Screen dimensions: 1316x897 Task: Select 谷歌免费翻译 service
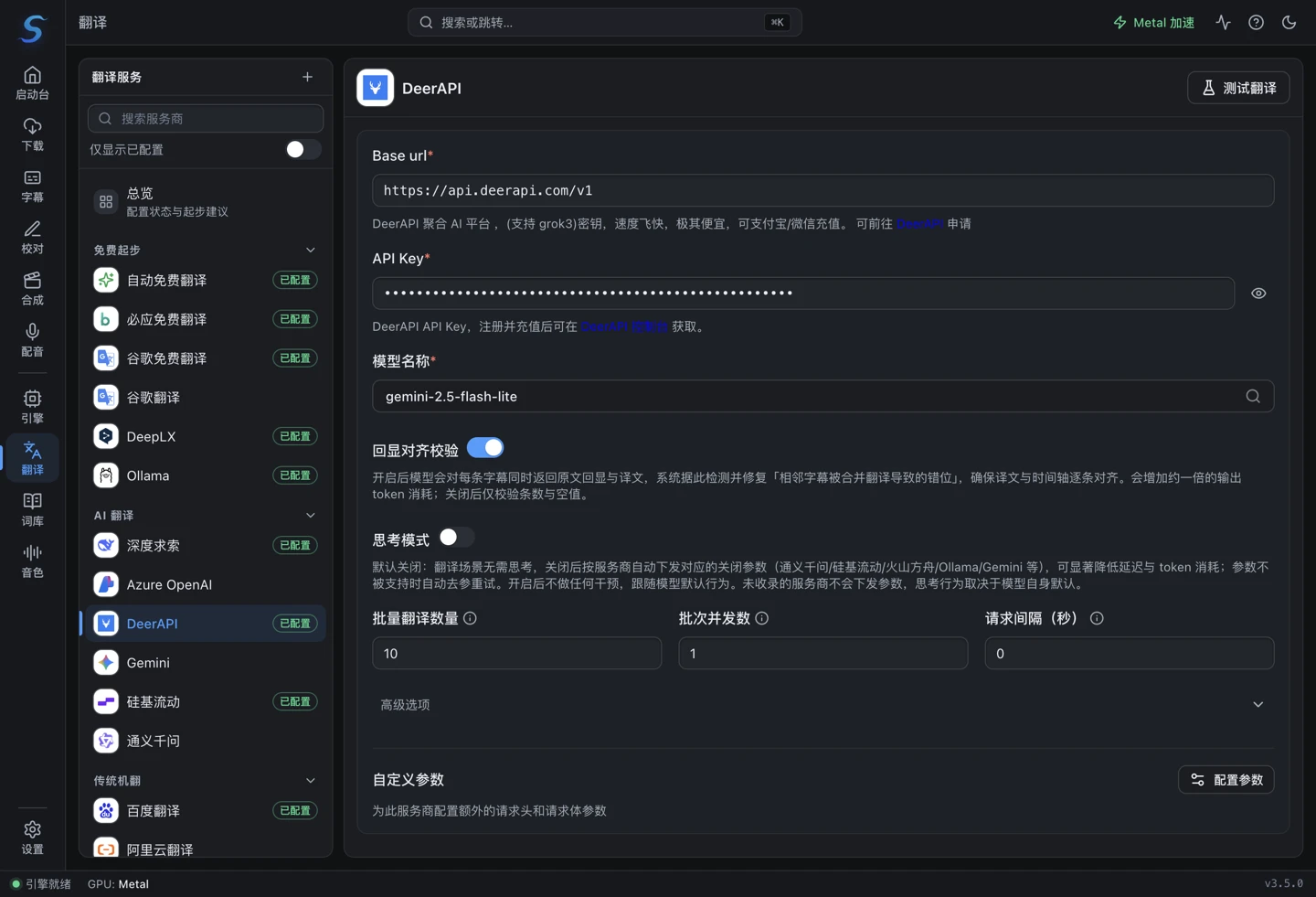pyautogui.click(x=206, y=358)
